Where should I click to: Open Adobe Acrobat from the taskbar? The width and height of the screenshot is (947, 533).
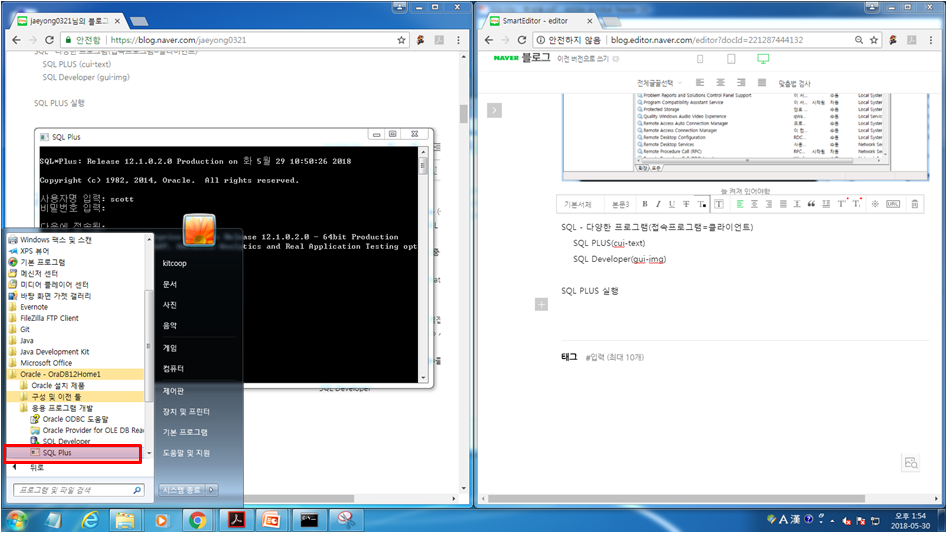(236, 520)
